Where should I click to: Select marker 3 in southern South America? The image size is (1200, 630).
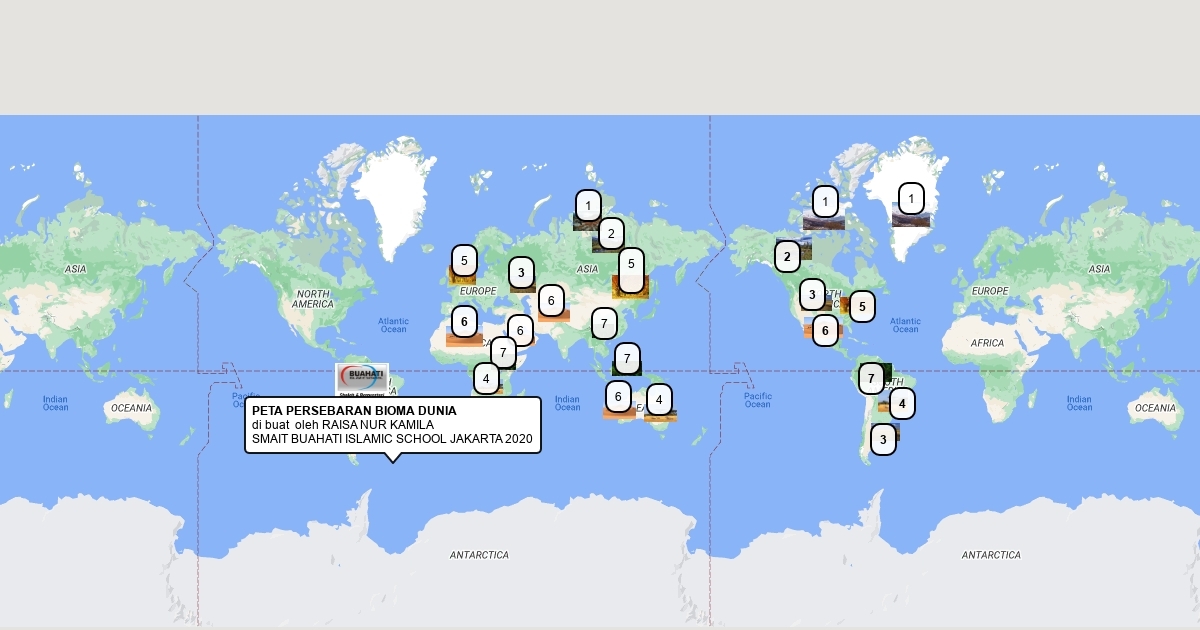tap(883, 439)
